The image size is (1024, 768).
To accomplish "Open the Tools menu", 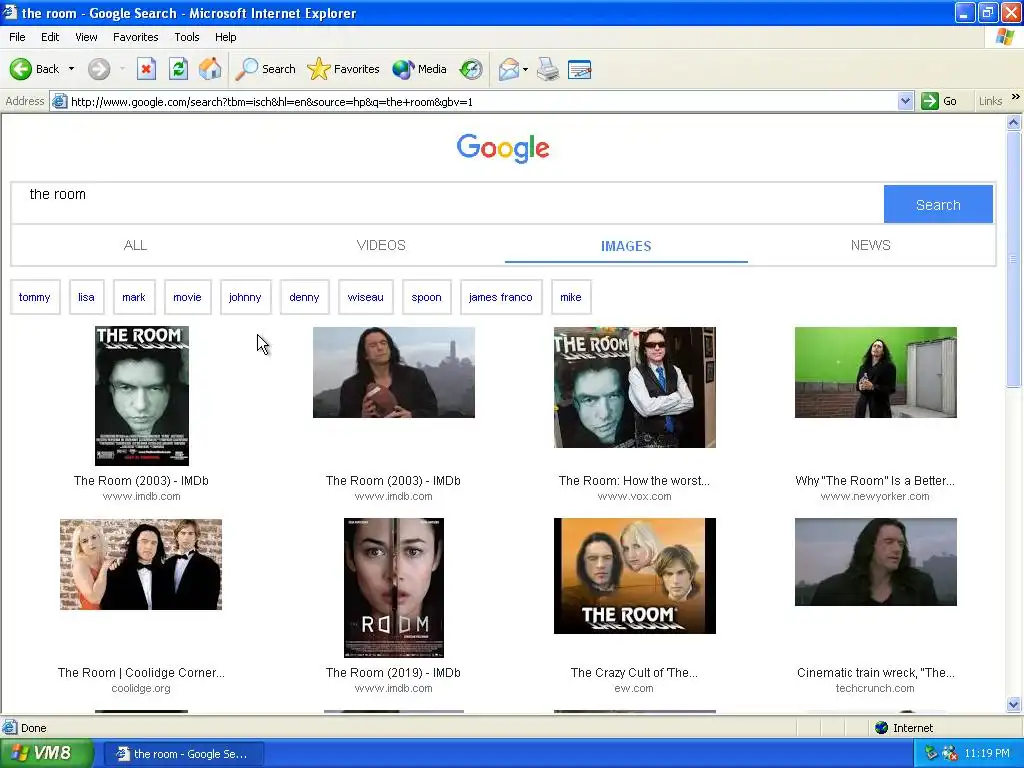I will coord(187,37).
